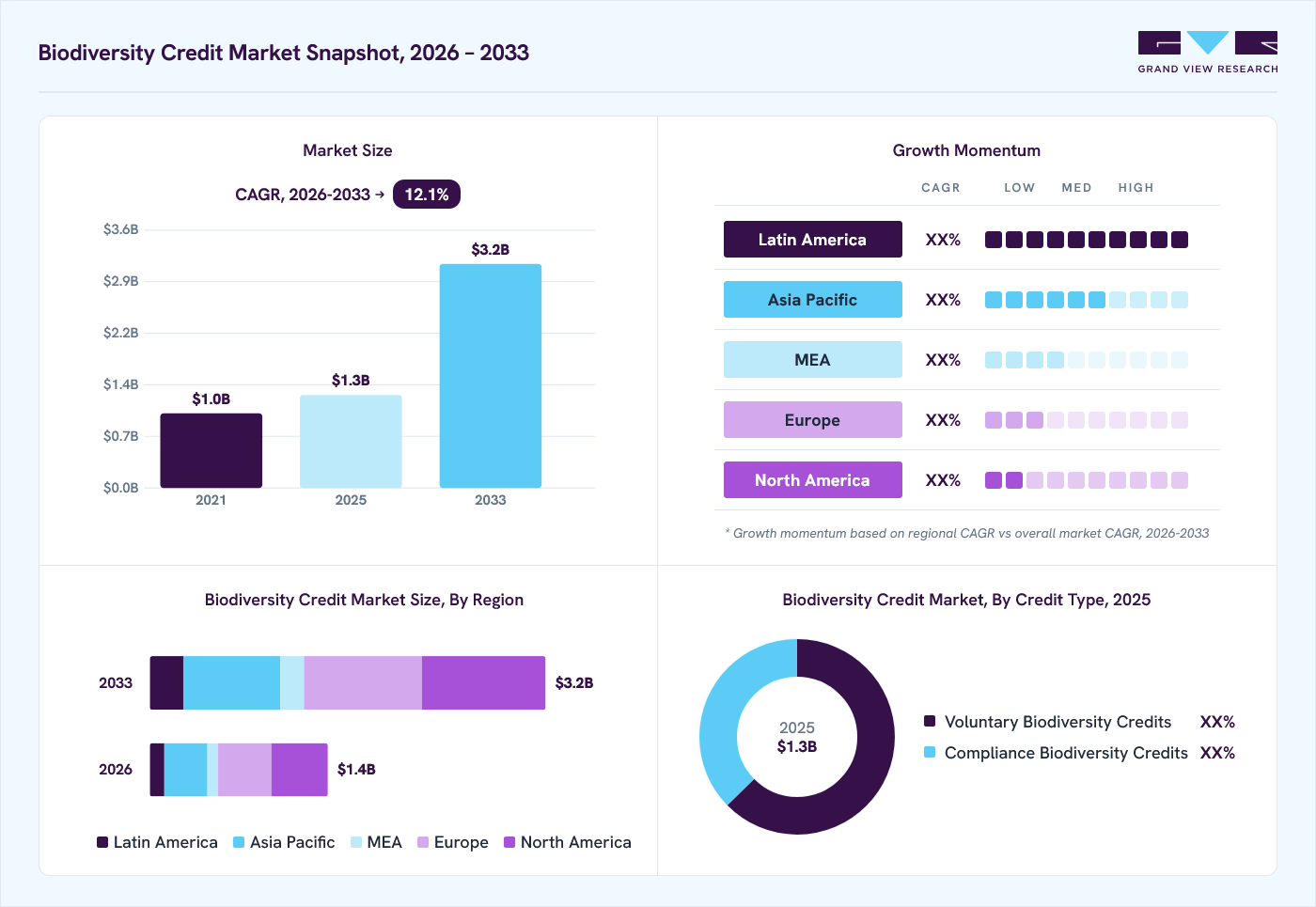1316x907 pixels.
Task: Click the Europe segment of the 2033 stacked bar
Action: 363,683
